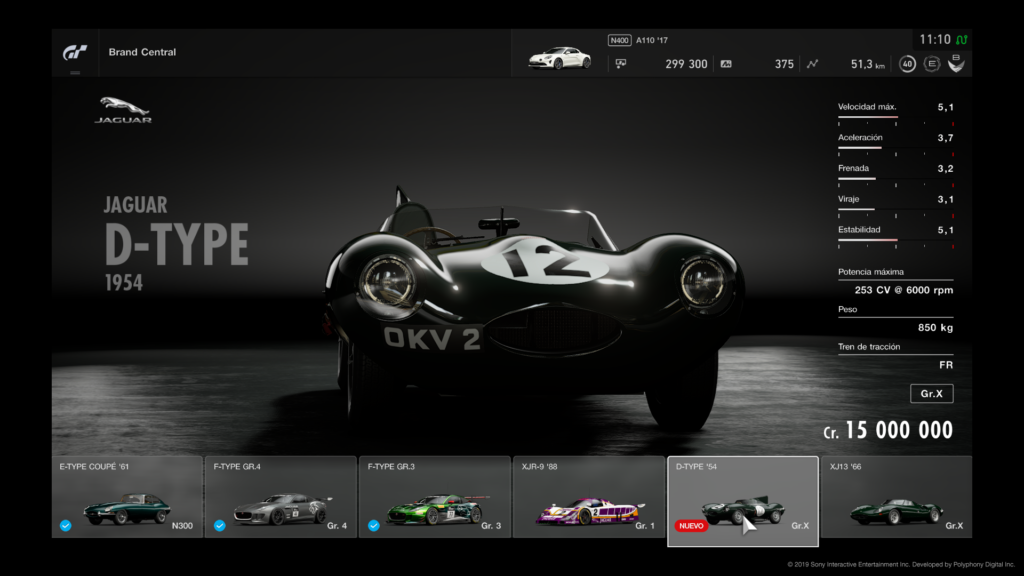Viewport: 1024px width, 576px height.
Task: Click the Viraje stat bar
Action: (895, 208)
